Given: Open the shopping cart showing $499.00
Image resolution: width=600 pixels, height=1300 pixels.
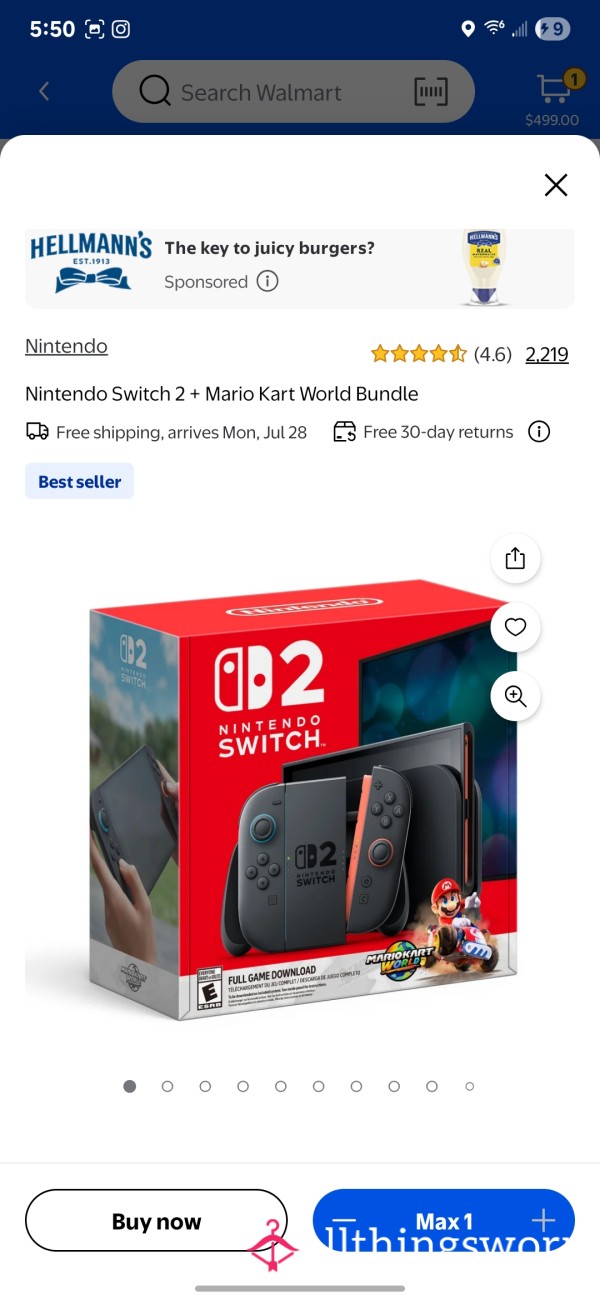Looking at the screenshot, I should [x=552, y=98].
